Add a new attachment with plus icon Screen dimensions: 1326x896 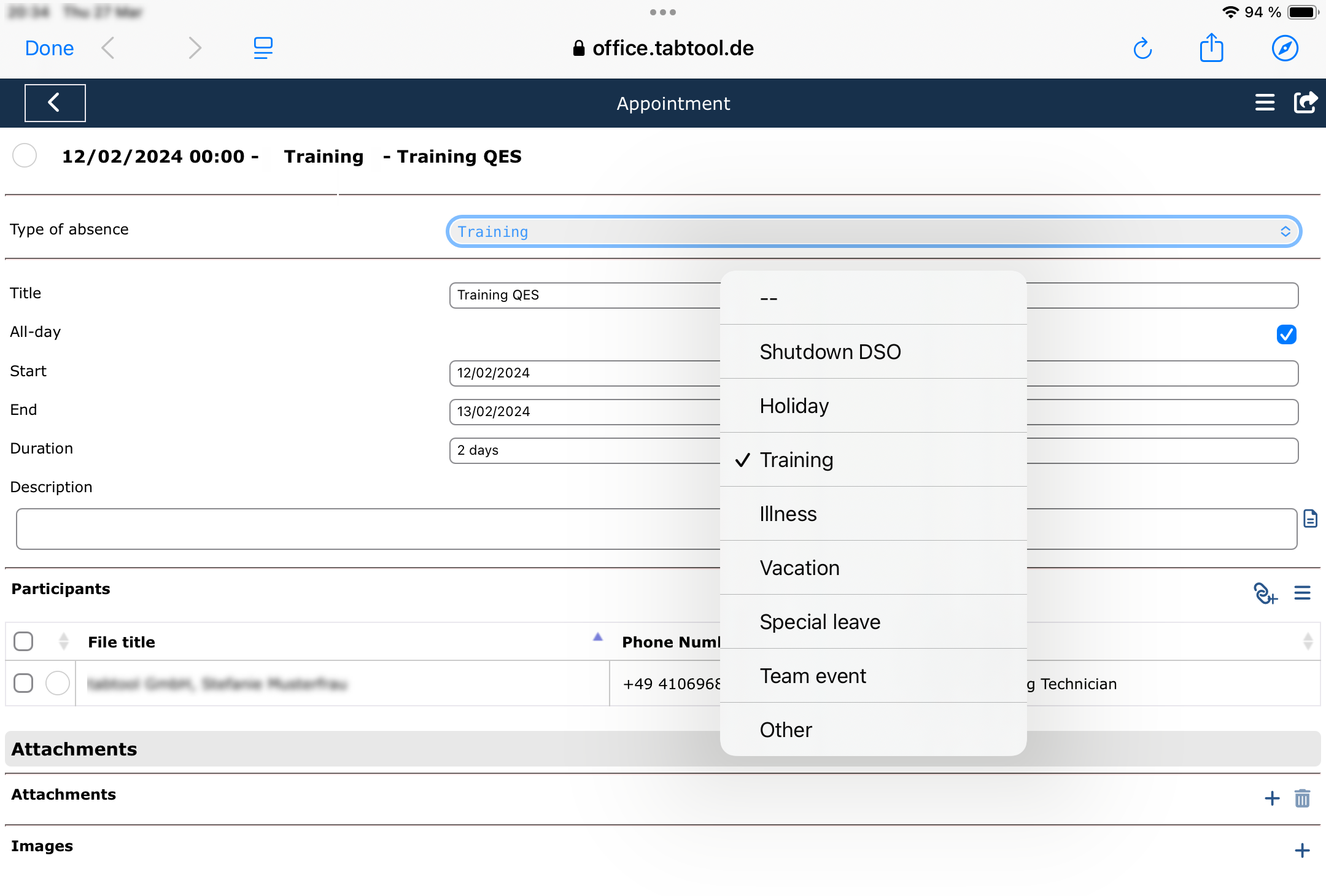coord(1272,798)
